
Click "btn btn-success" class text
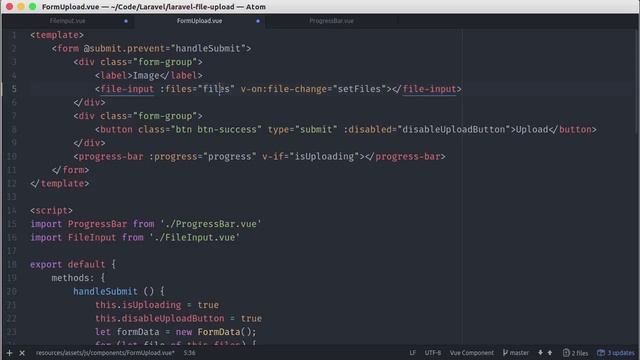pyautogui.click(x=216, y=129)
